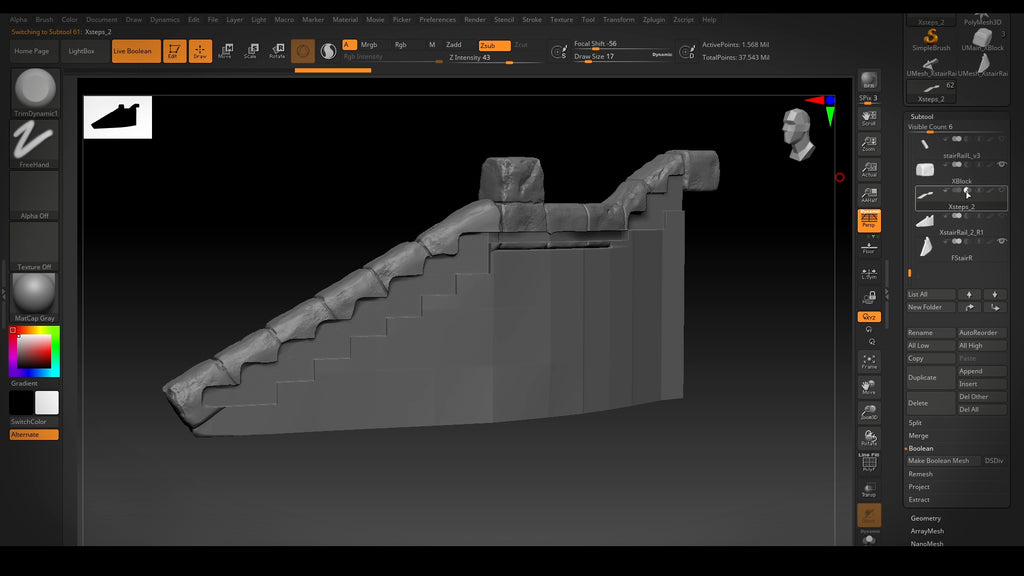Open the FreeHand stroke icon

(35, 142)
